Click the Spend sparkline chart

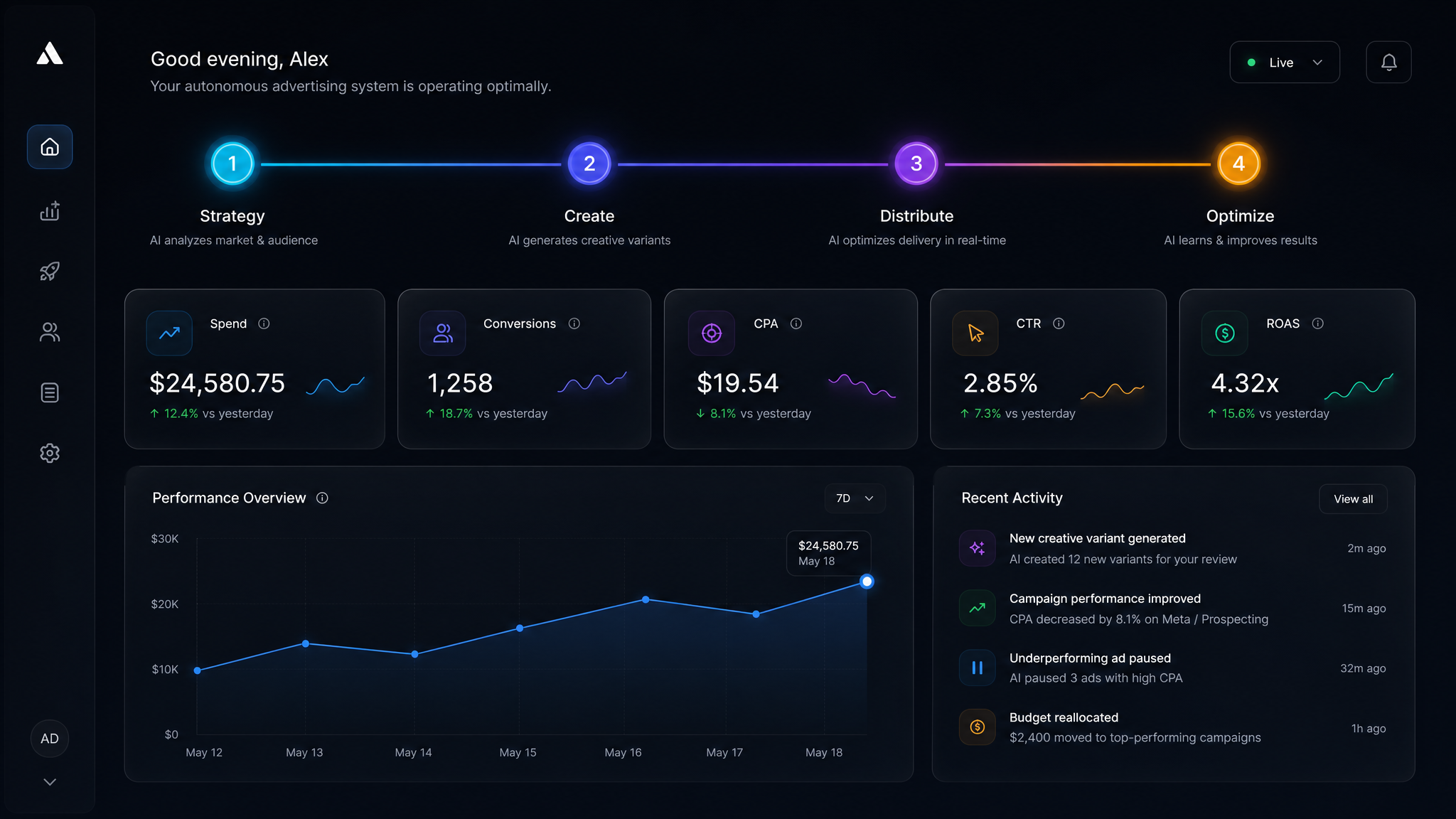click(x=336, y=385)
